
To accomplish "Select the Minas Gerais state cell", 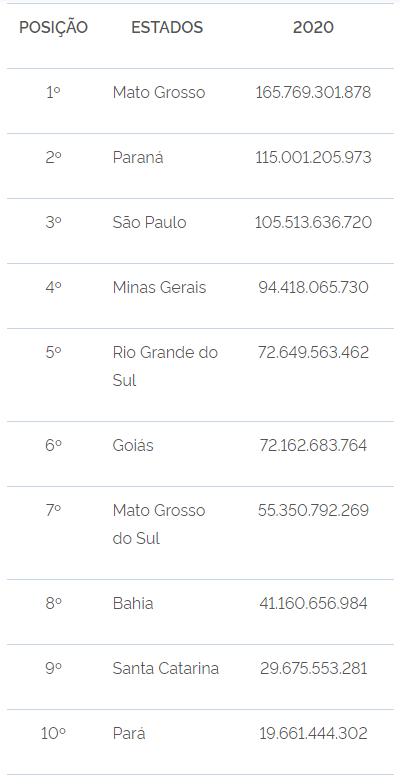I will click(159, 287).
